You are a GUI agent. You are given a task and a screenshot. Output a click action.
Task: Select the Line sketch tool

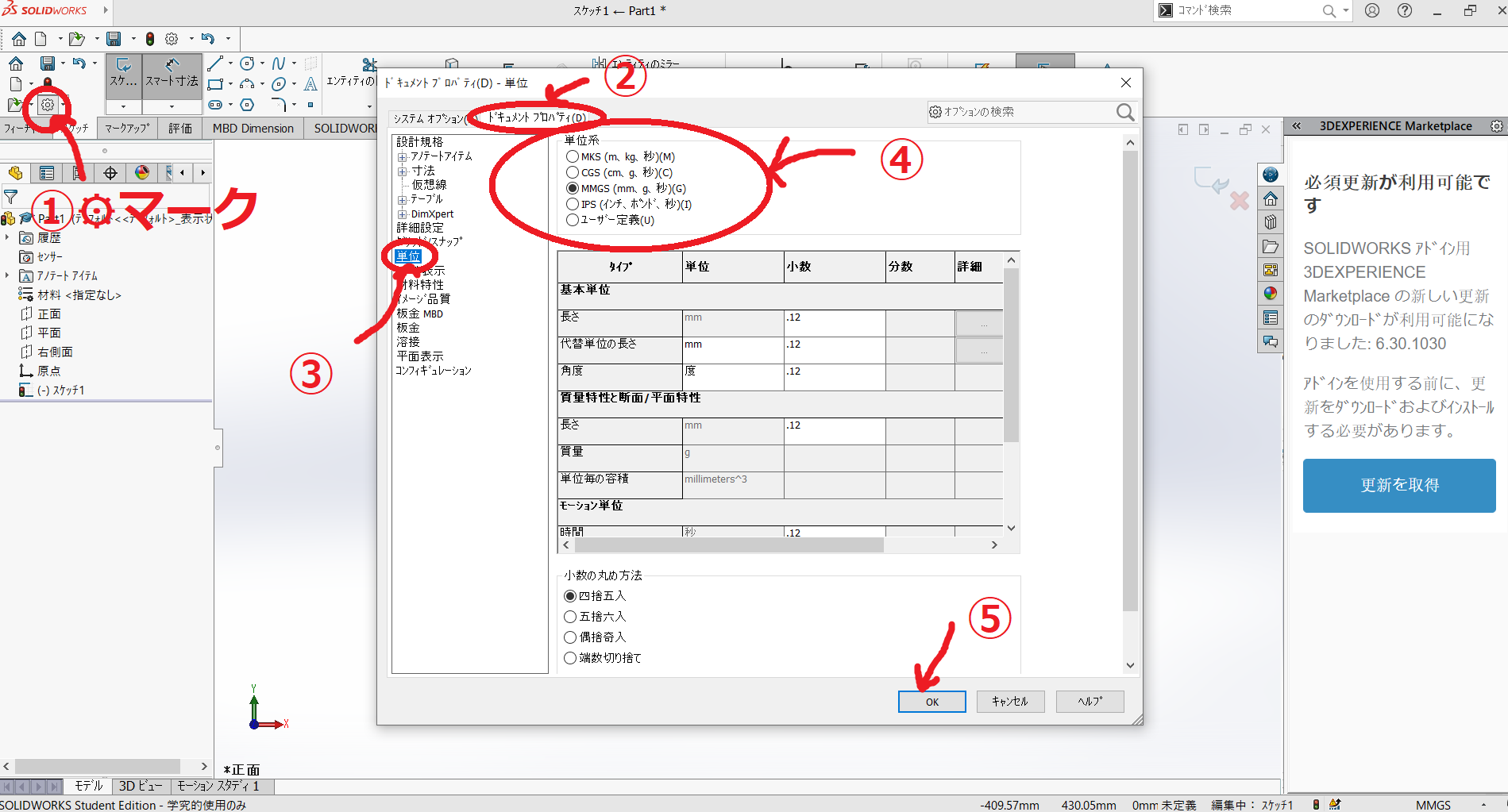pos(215,63)
